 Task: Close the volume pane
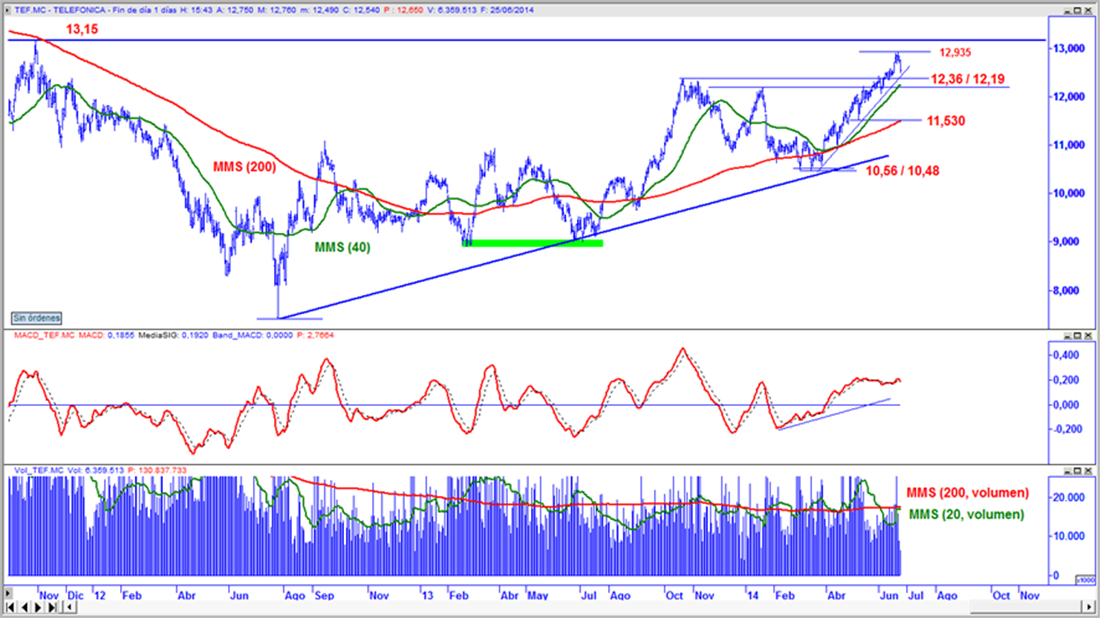(x=1088, y=471)
